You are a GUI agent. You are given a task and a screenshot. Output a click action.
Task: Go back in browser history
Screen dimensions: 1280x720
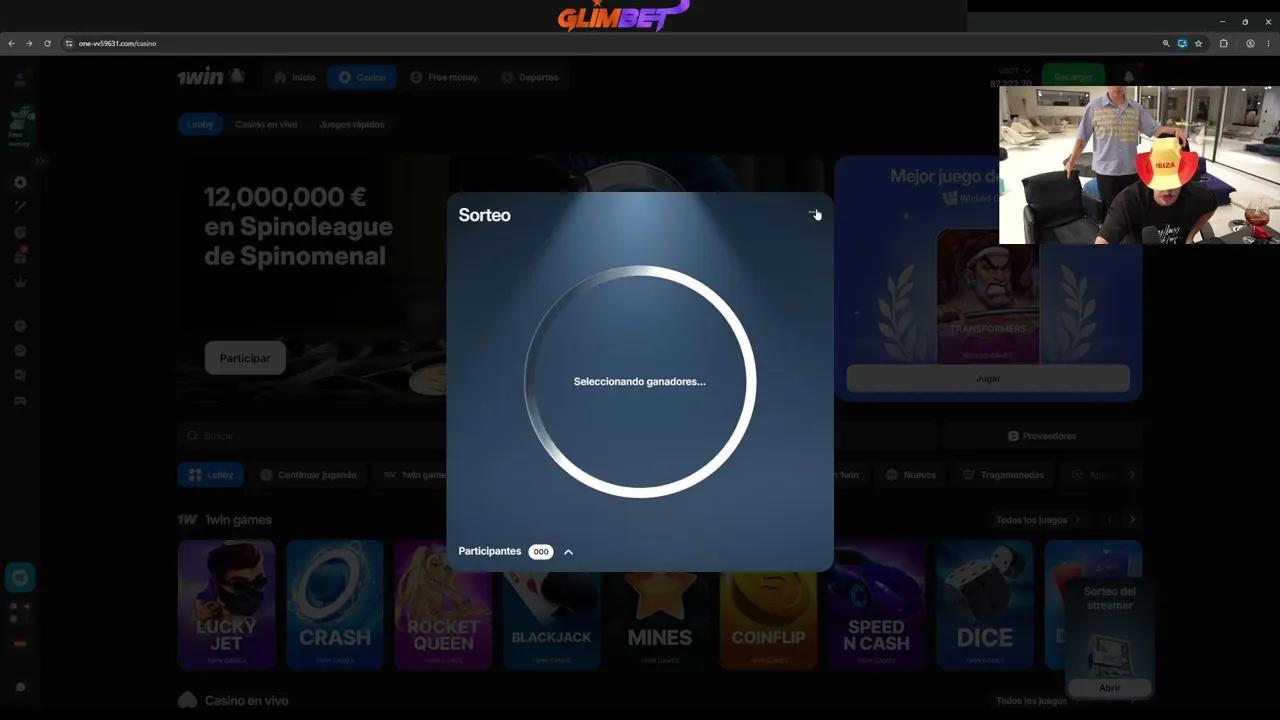[x=11, y=44]
